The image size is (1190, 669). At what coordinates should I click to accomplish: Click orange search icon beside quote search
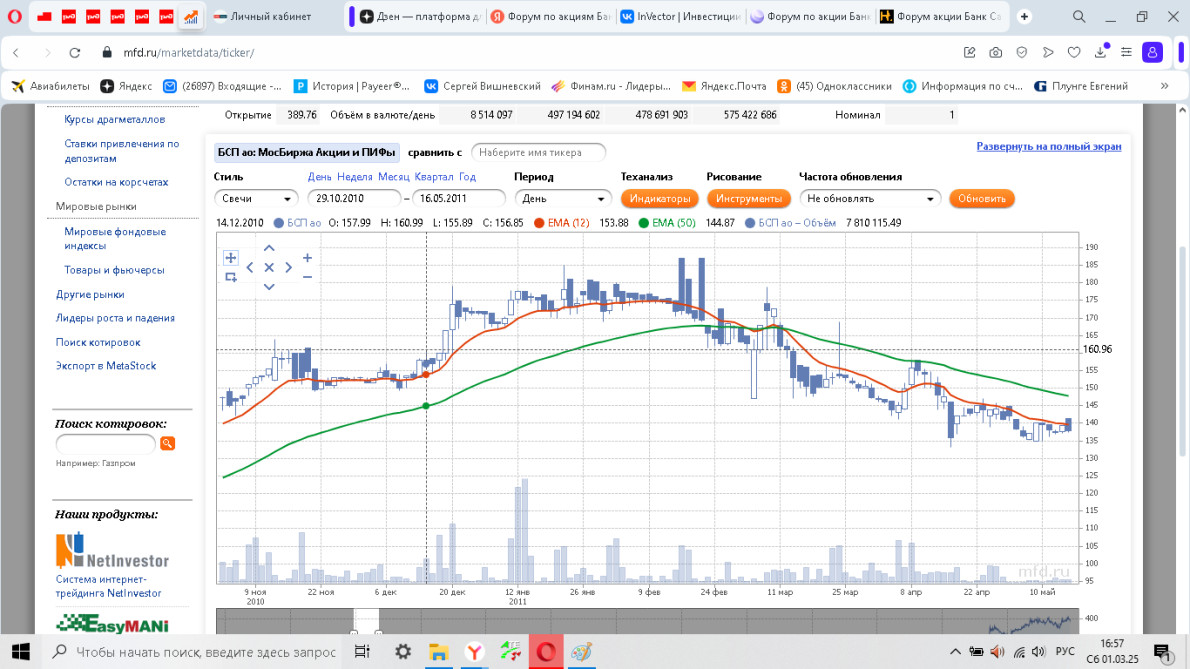pos(167,443)
